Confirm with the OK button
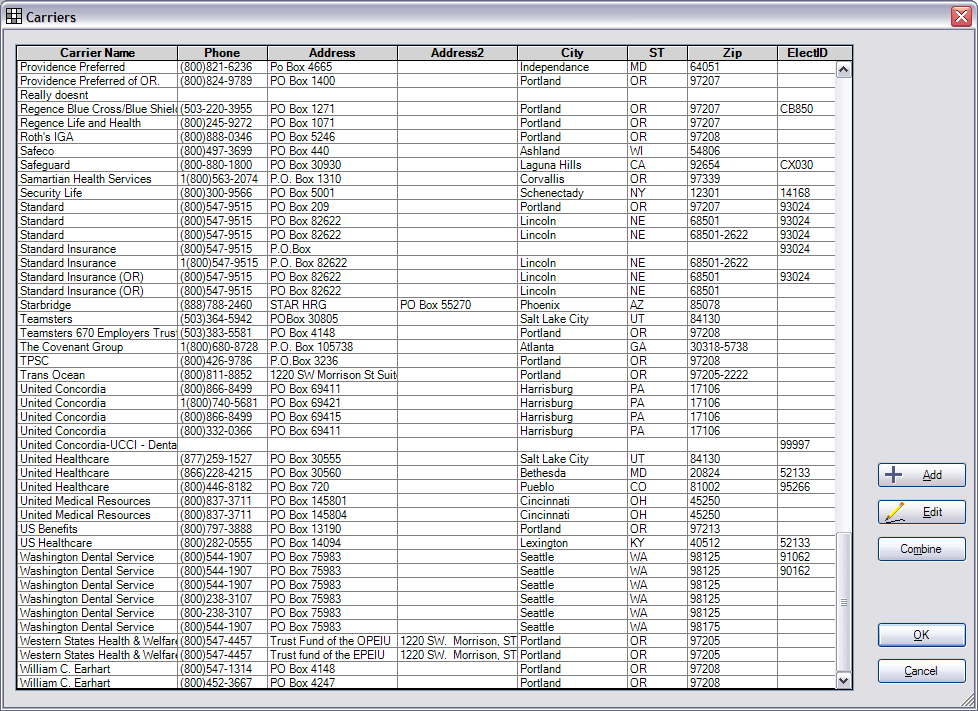Viewport: 978px width, 711px height. click(x=921, y=635)
